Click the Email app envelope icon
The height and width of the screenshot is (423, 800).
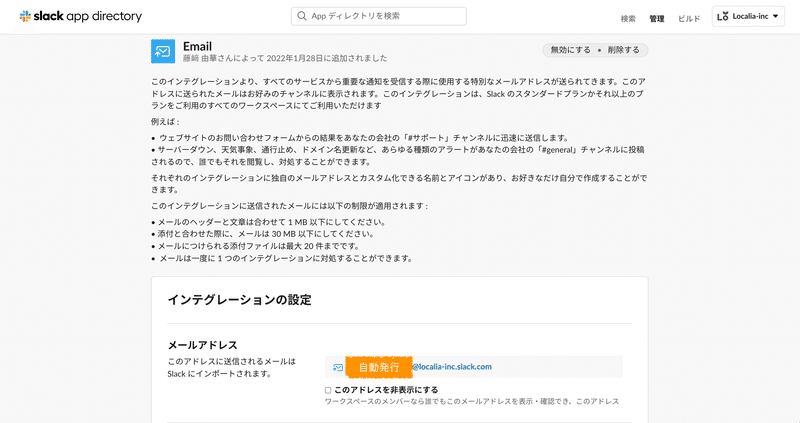point(163,51)
